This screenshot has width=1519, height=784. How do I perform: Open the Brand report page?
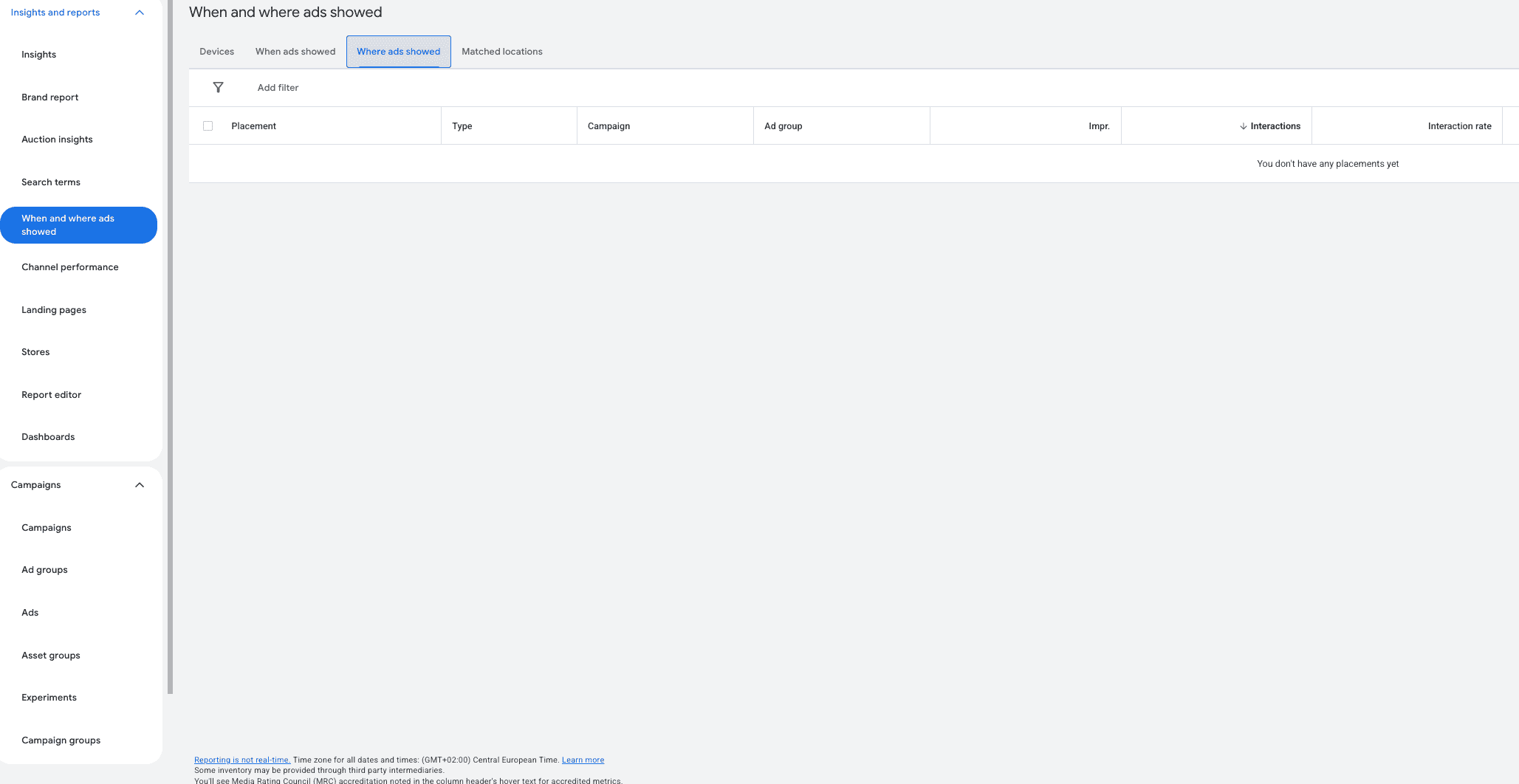(x=49, y=97)
